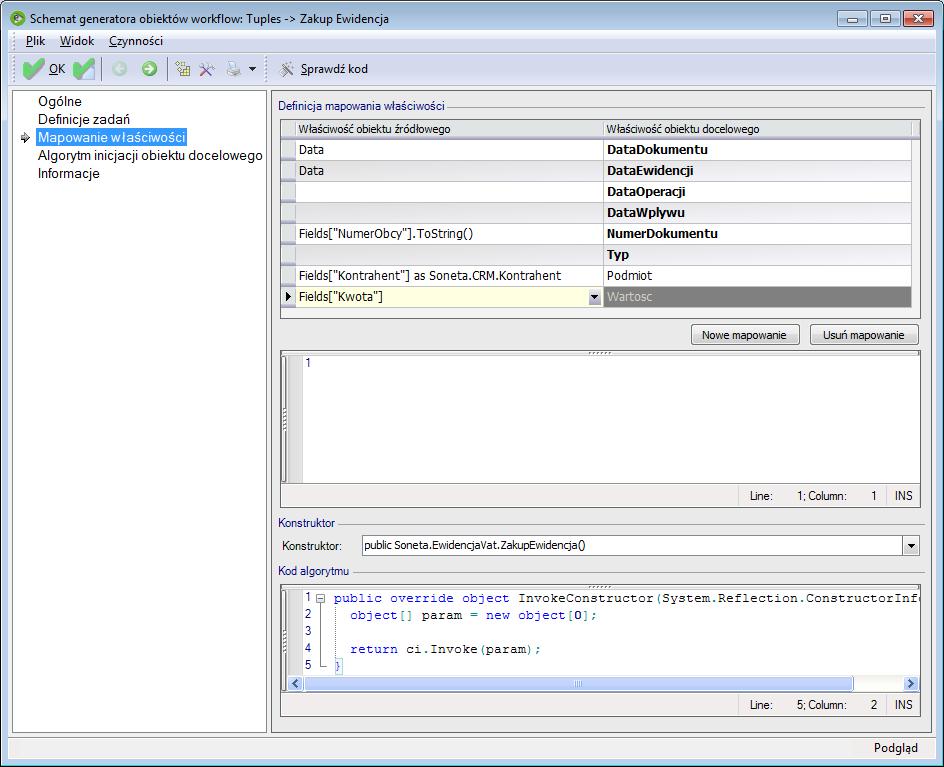Click Nowe mapowanie button
This screenshot has width=944, height=767.
click(745, 335)
